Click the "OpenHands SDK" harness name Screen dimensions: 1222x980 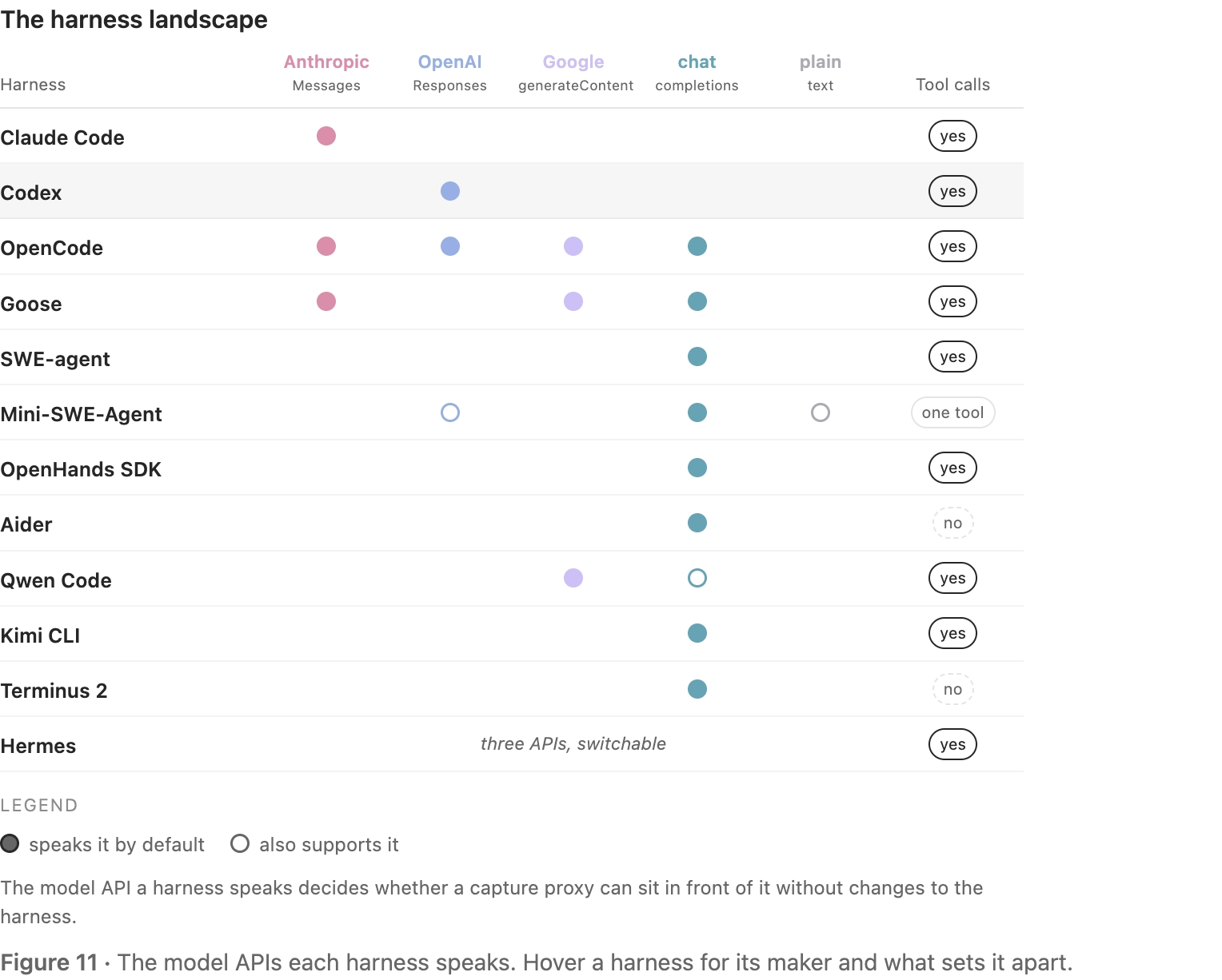click(x=81, y=469)
